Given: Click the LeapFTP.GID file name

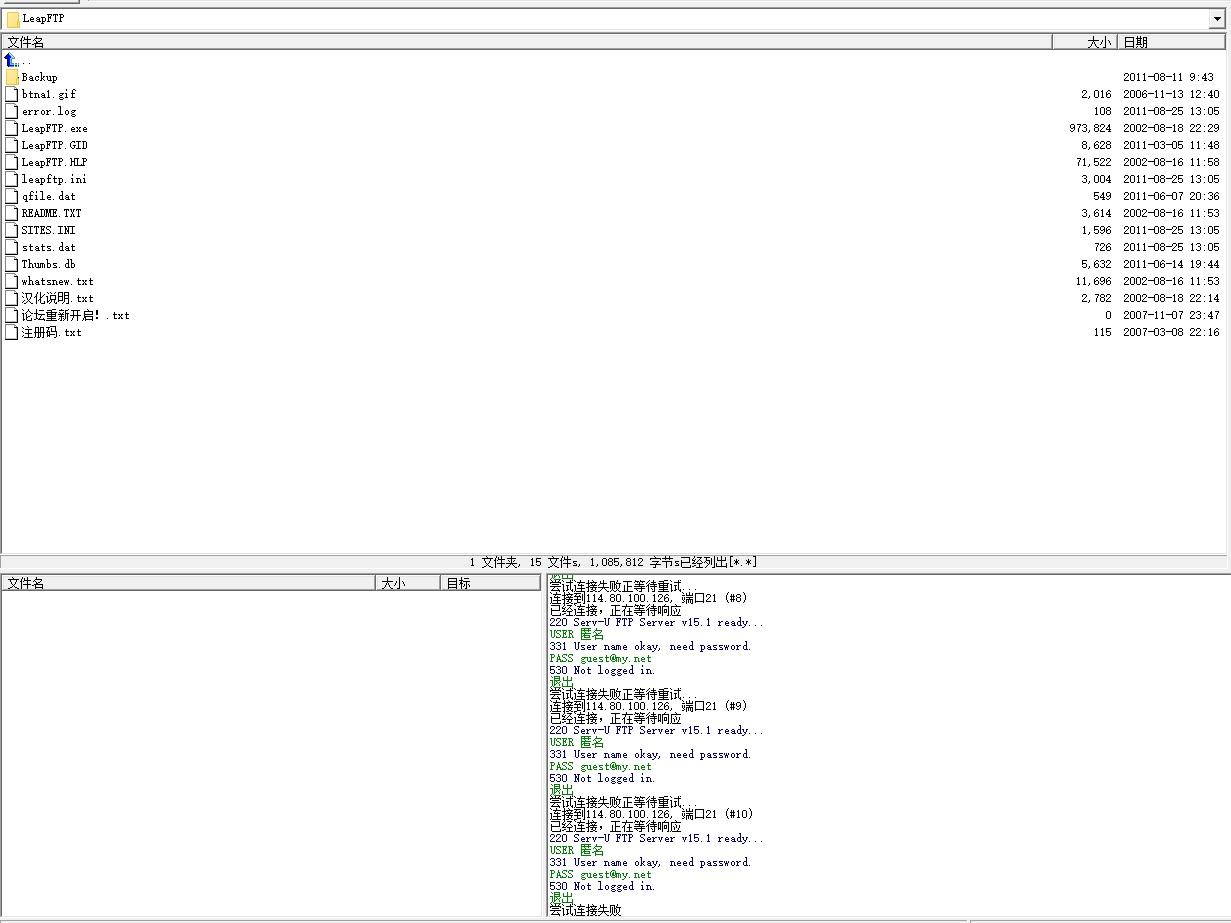Looking at the screenshot, I should pyautogui.click(x=54, y=145).
